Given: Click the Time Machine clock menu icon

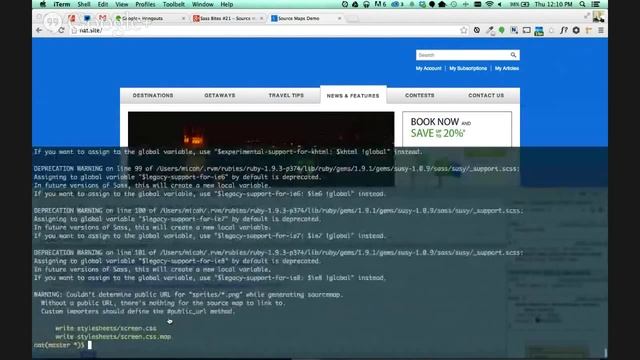Looking at the screenshot, I should 454,4.
